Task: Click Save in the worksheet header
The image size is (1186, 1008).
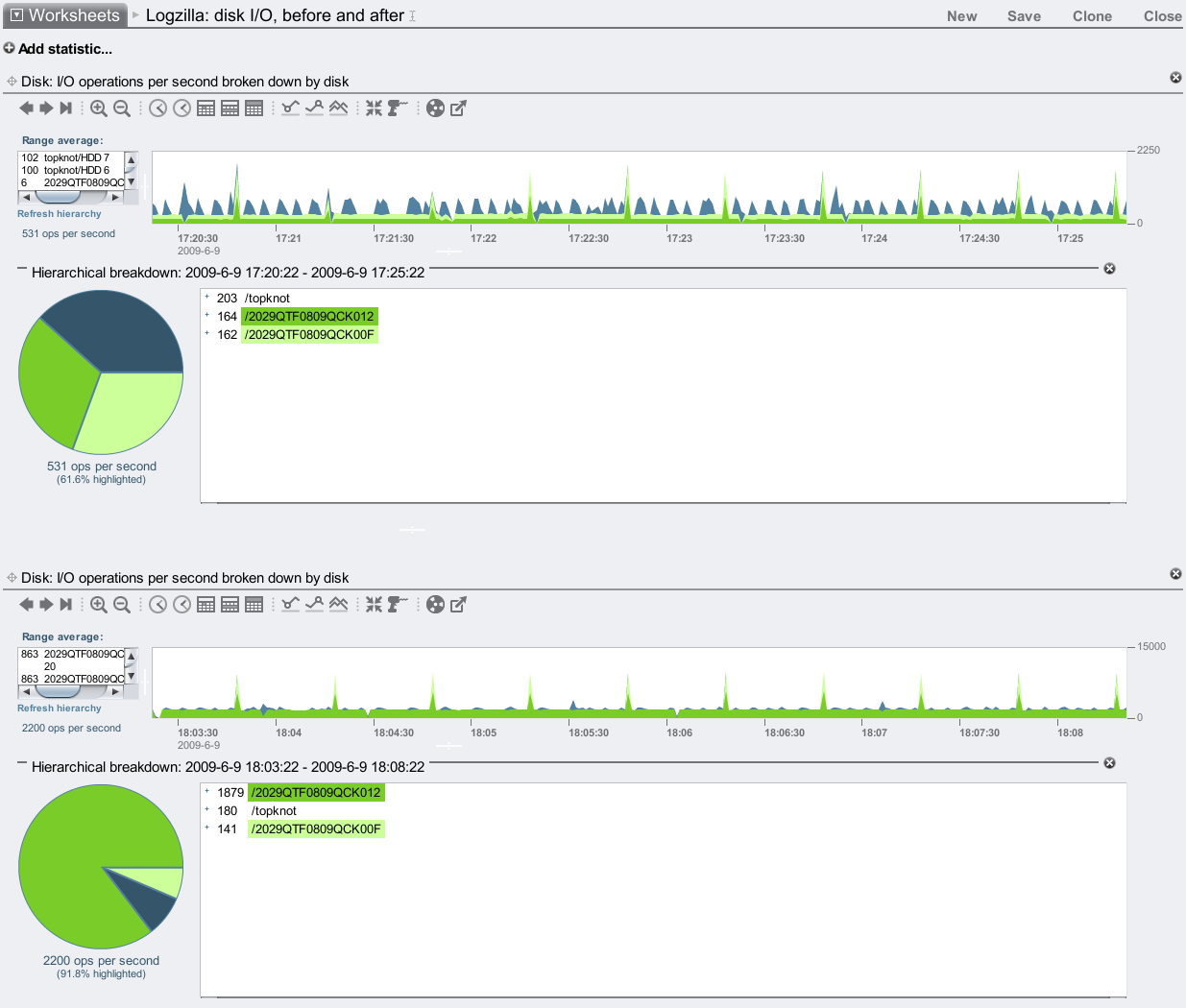Action: click(x=1024, y=16)
